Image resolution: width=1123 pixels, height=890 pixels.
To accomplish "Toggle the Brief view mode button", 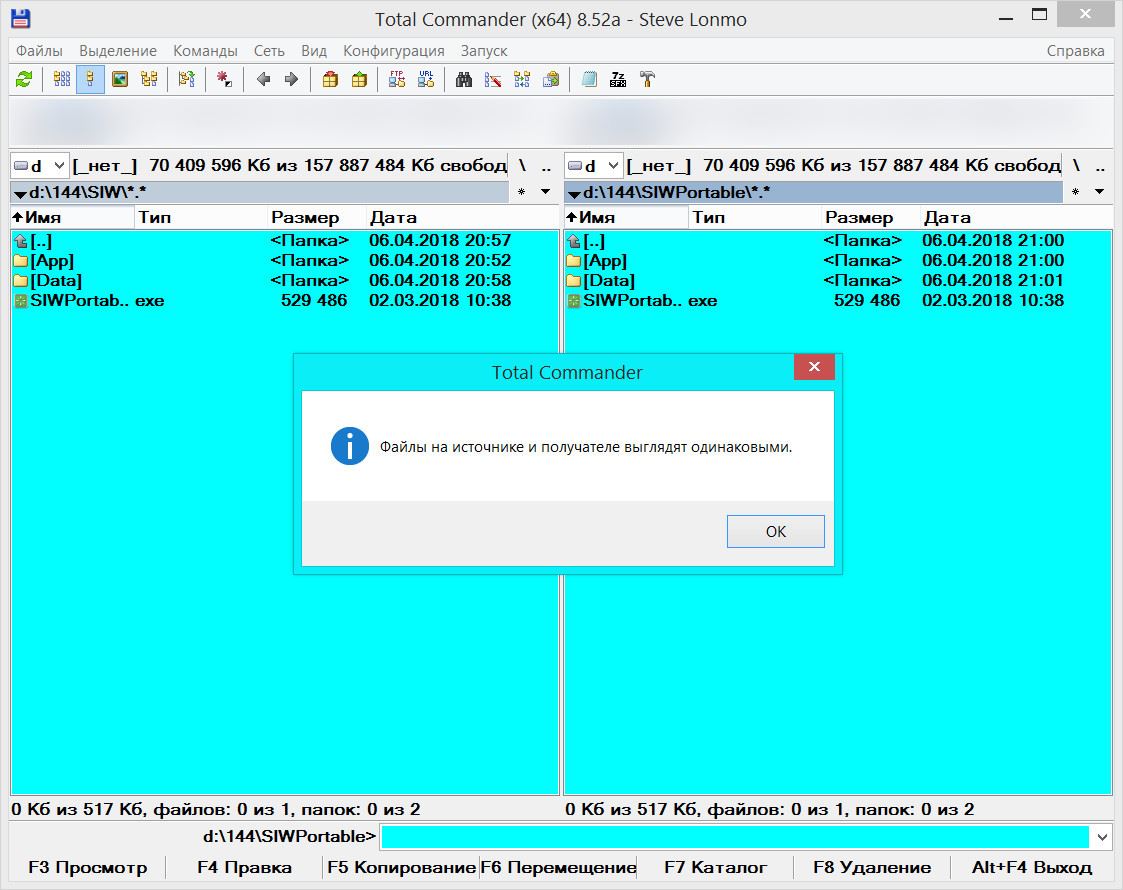I will (x=62, y=79).
